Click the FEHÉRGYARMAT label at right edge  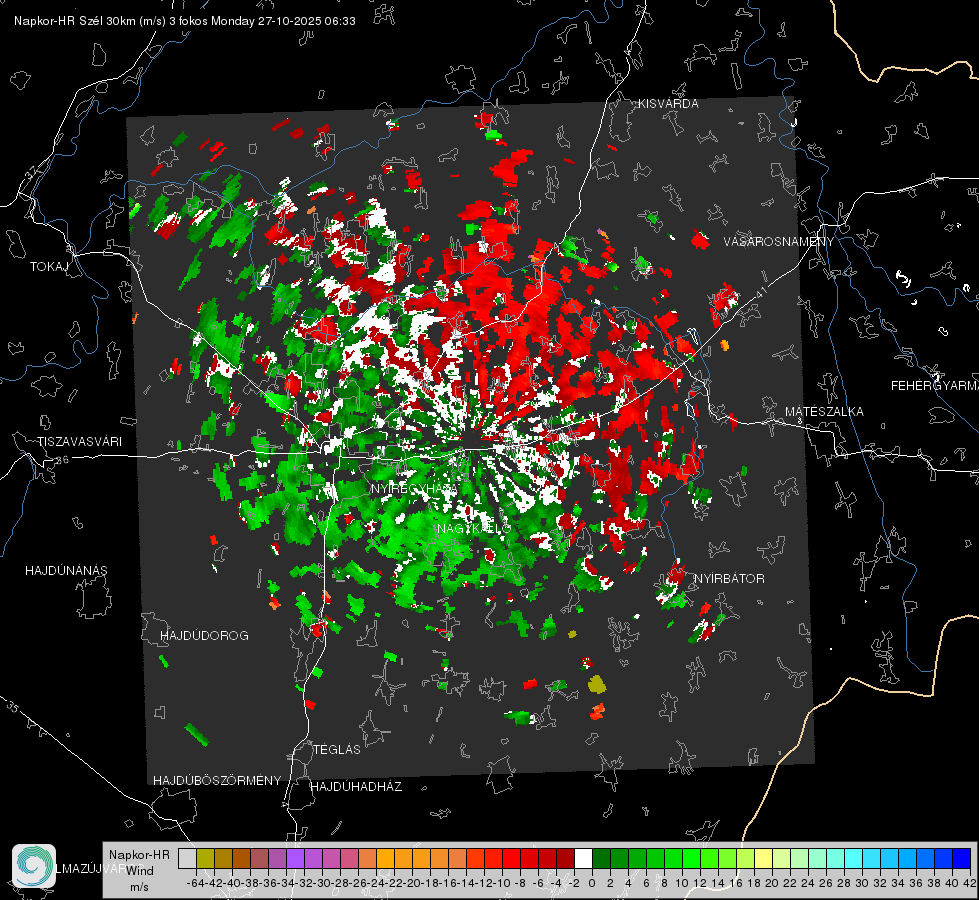coord(934,386)
